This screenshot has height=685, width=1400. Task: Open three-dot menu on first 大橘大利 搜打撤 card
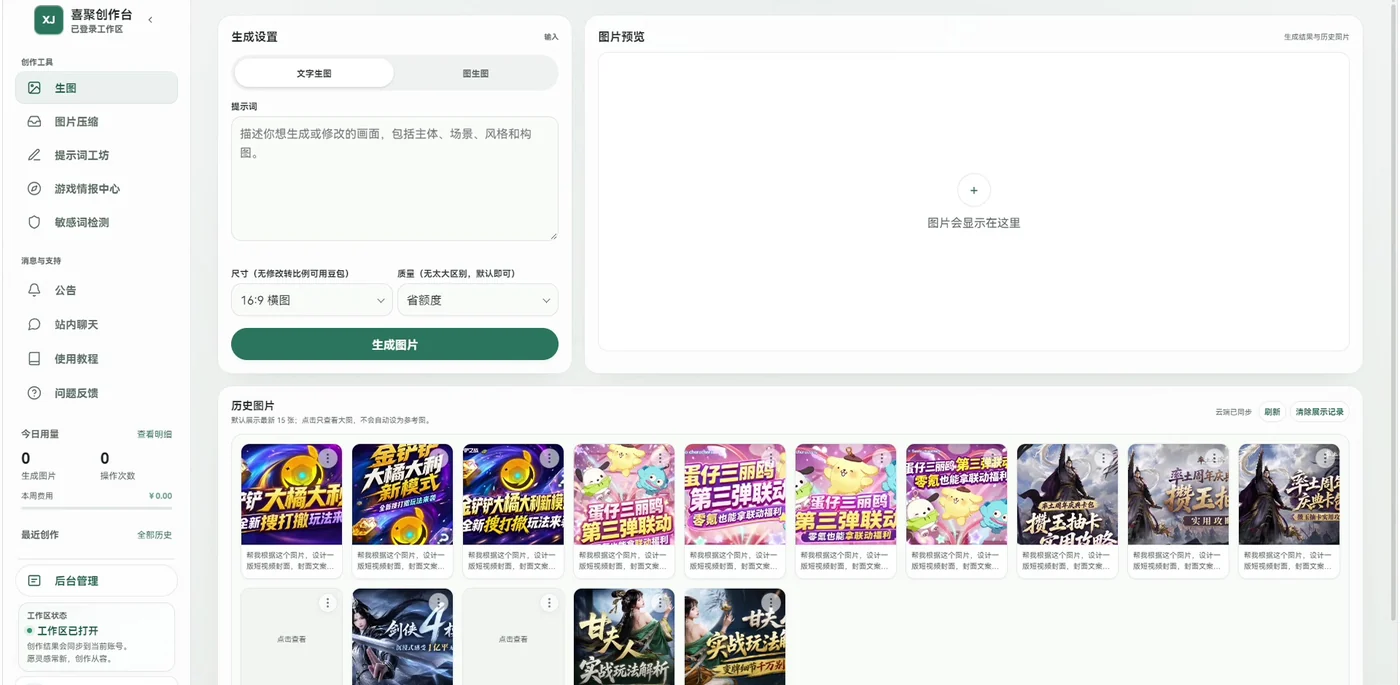click(327, 458)
